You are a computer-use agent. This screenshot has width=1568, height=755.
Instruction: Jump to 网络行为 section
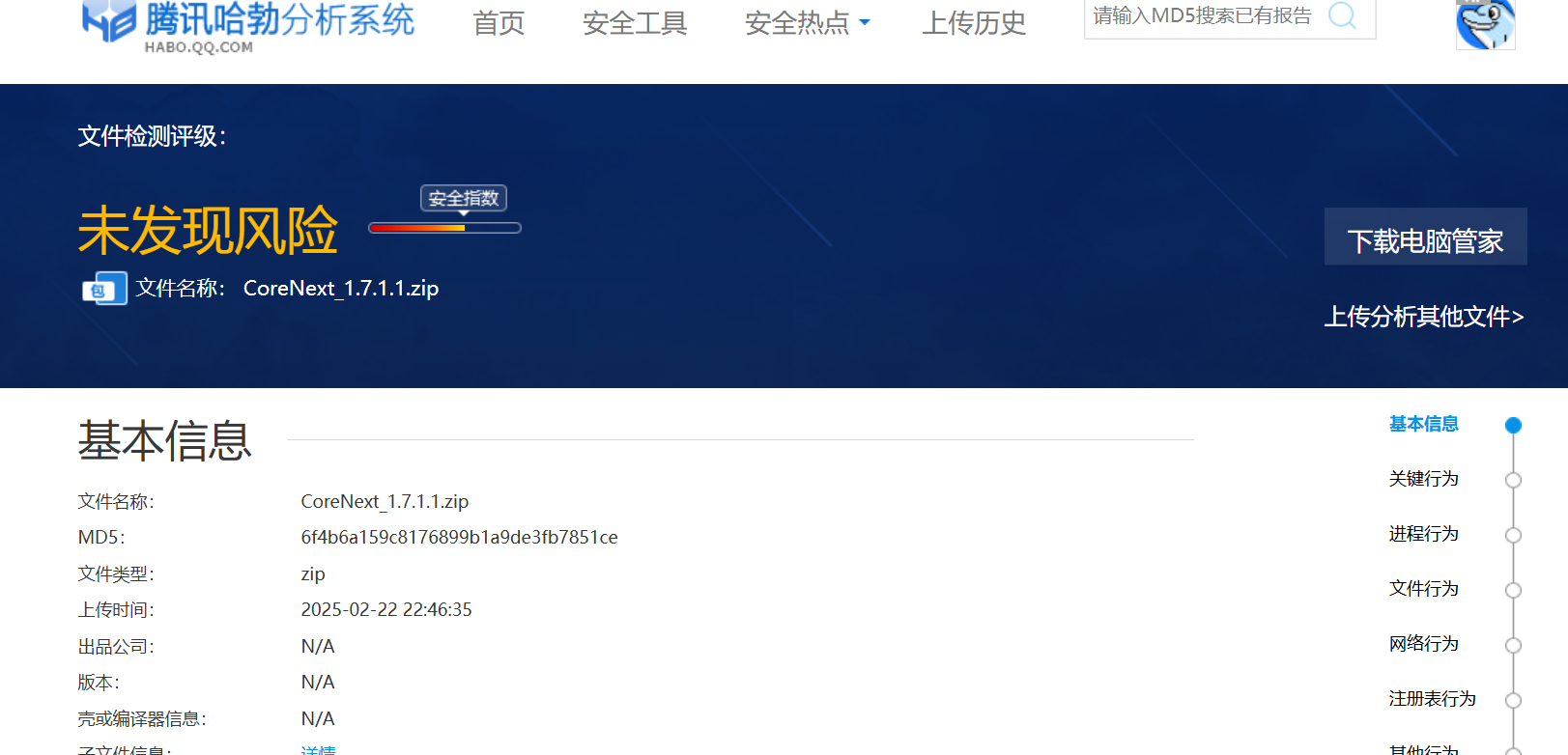(x=1423, y=644)
